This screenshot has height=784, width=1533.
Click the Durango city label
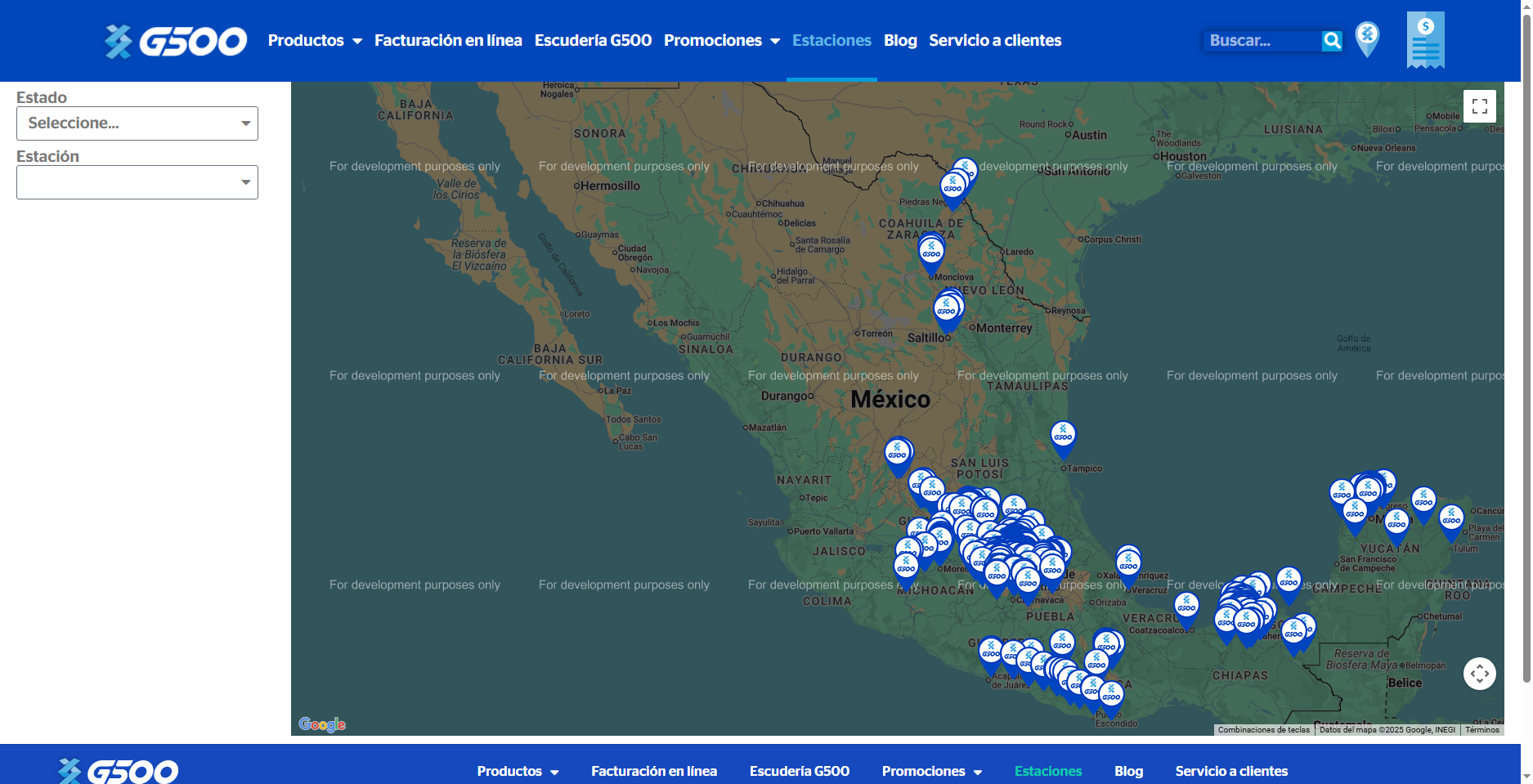tap(784, 396)
